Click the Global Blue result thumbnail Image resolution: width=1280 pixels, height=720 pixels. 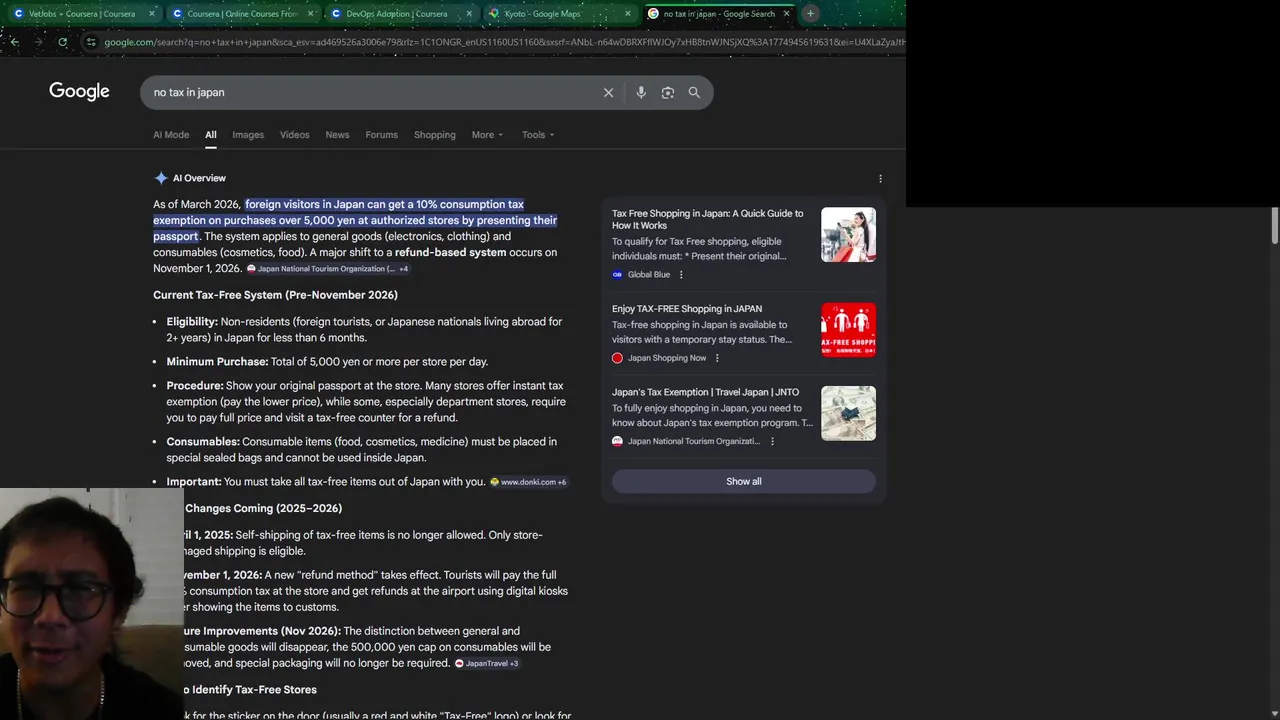pos(848,234)
